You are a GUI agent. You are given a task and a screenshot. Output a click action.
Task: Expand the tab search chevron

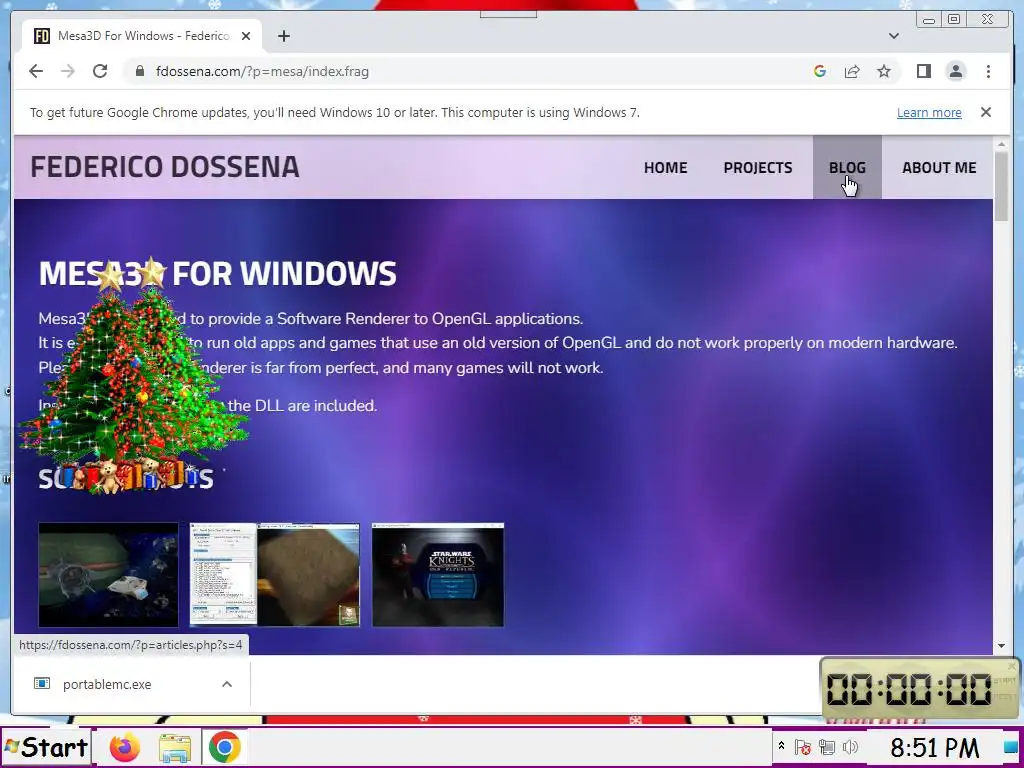click(x=894, y=36)
